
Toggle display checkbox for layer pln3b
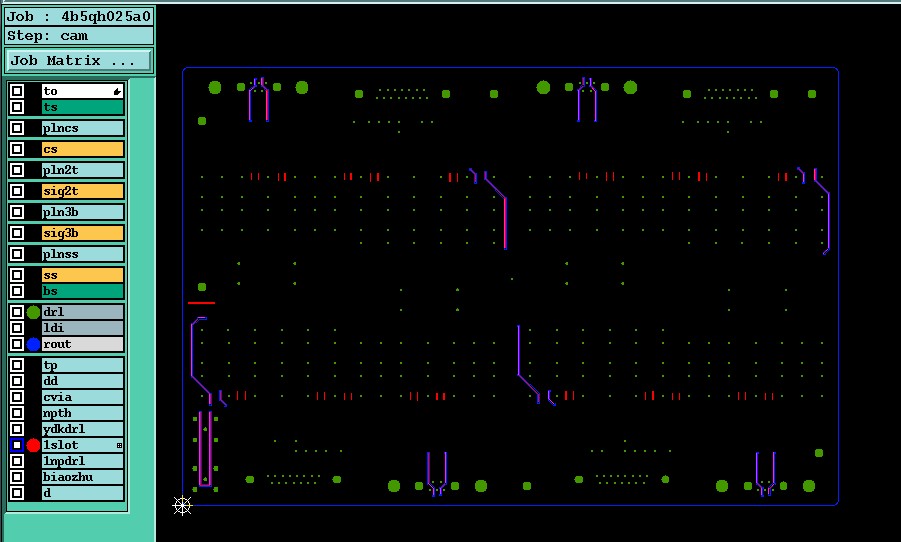coord(17,212)
